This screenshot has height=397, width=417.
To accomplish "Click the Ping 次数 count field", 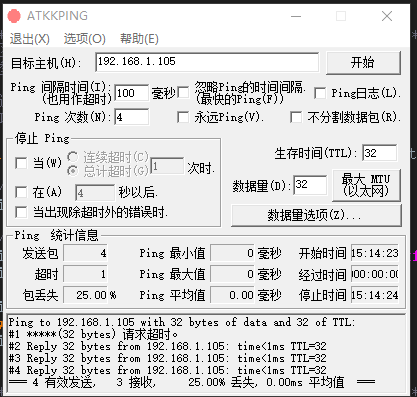I will 132,117.
